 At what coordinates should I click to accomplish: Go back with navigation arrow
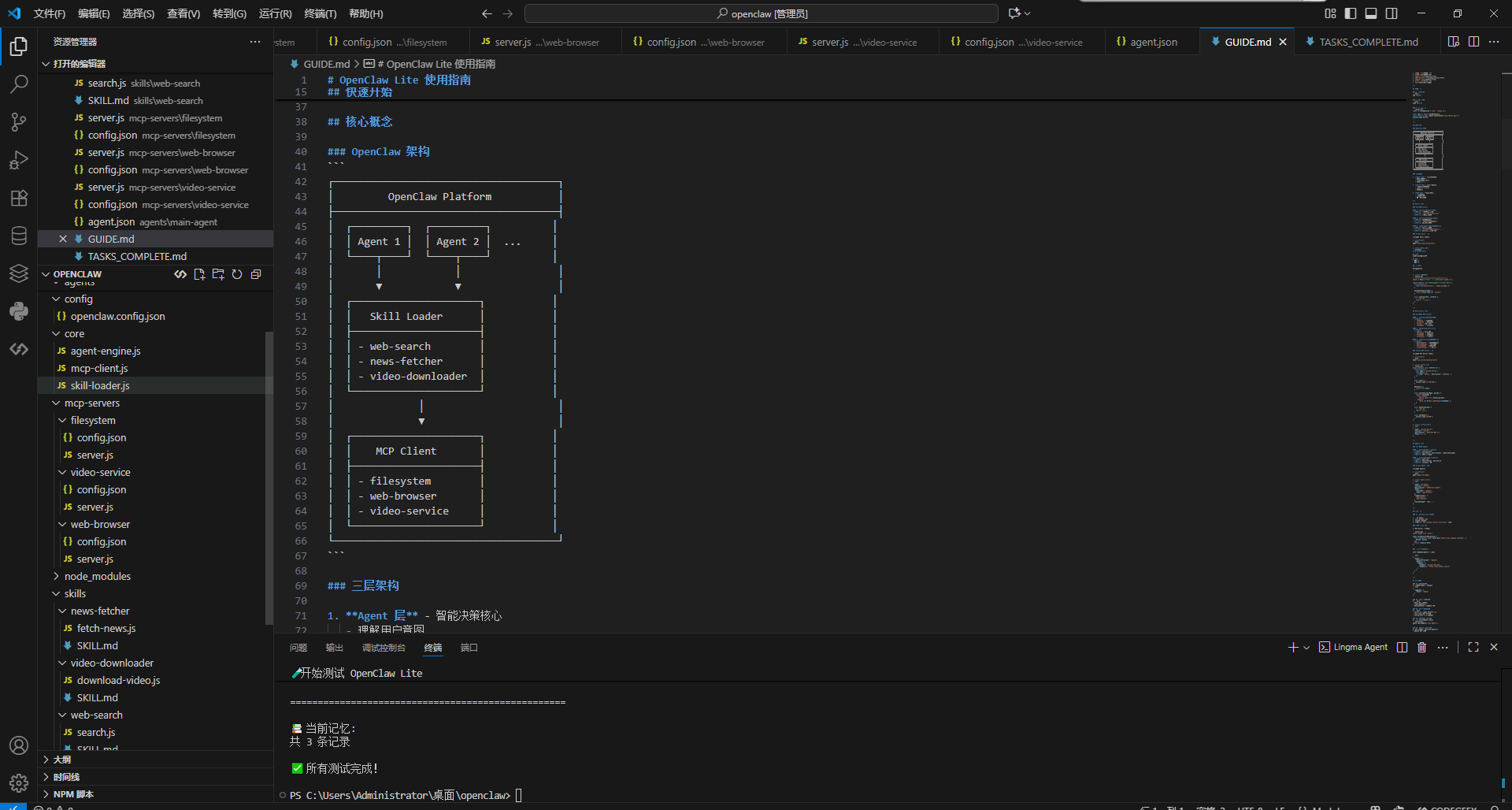point(487,13)
